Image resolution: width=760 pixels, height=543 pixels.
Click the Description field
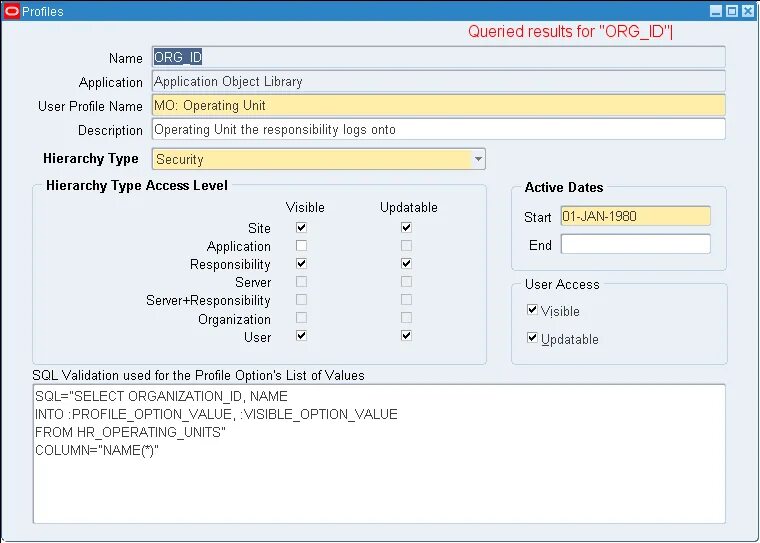[439, 129]
